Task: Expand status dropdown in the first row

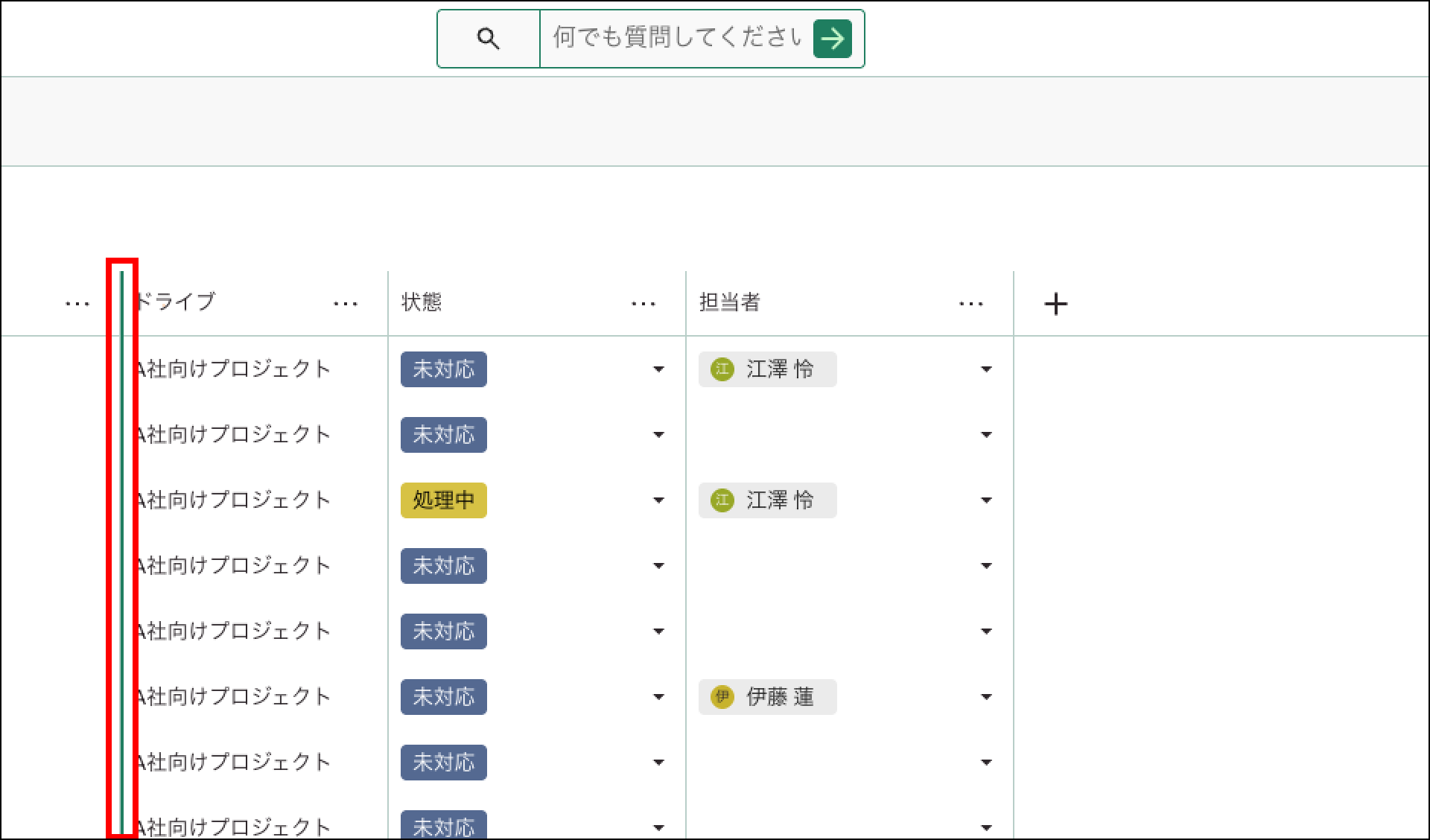Action: (x=658, y=369)
